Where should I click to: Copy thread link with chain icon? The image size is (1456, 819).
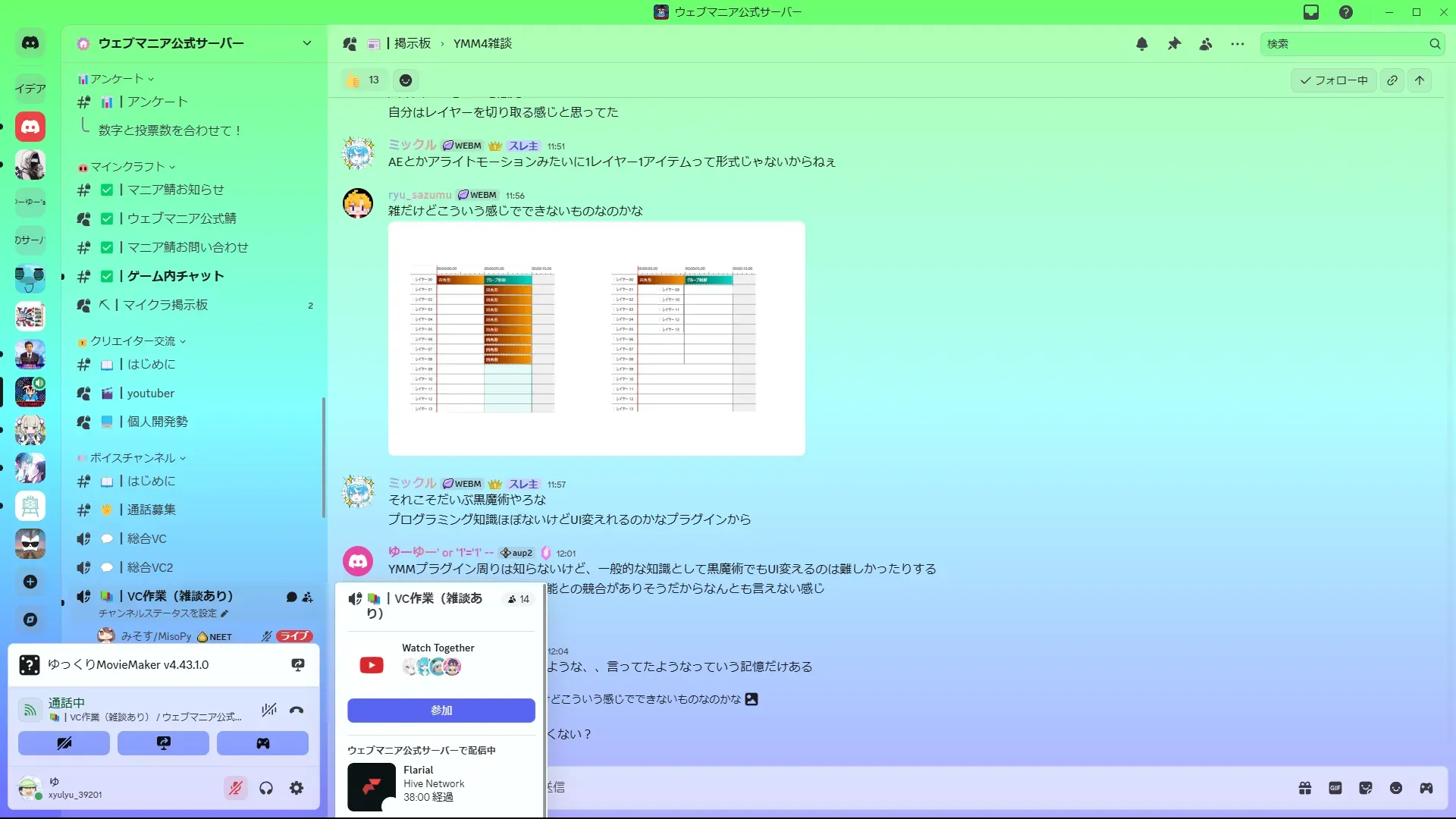[1392, 80]
